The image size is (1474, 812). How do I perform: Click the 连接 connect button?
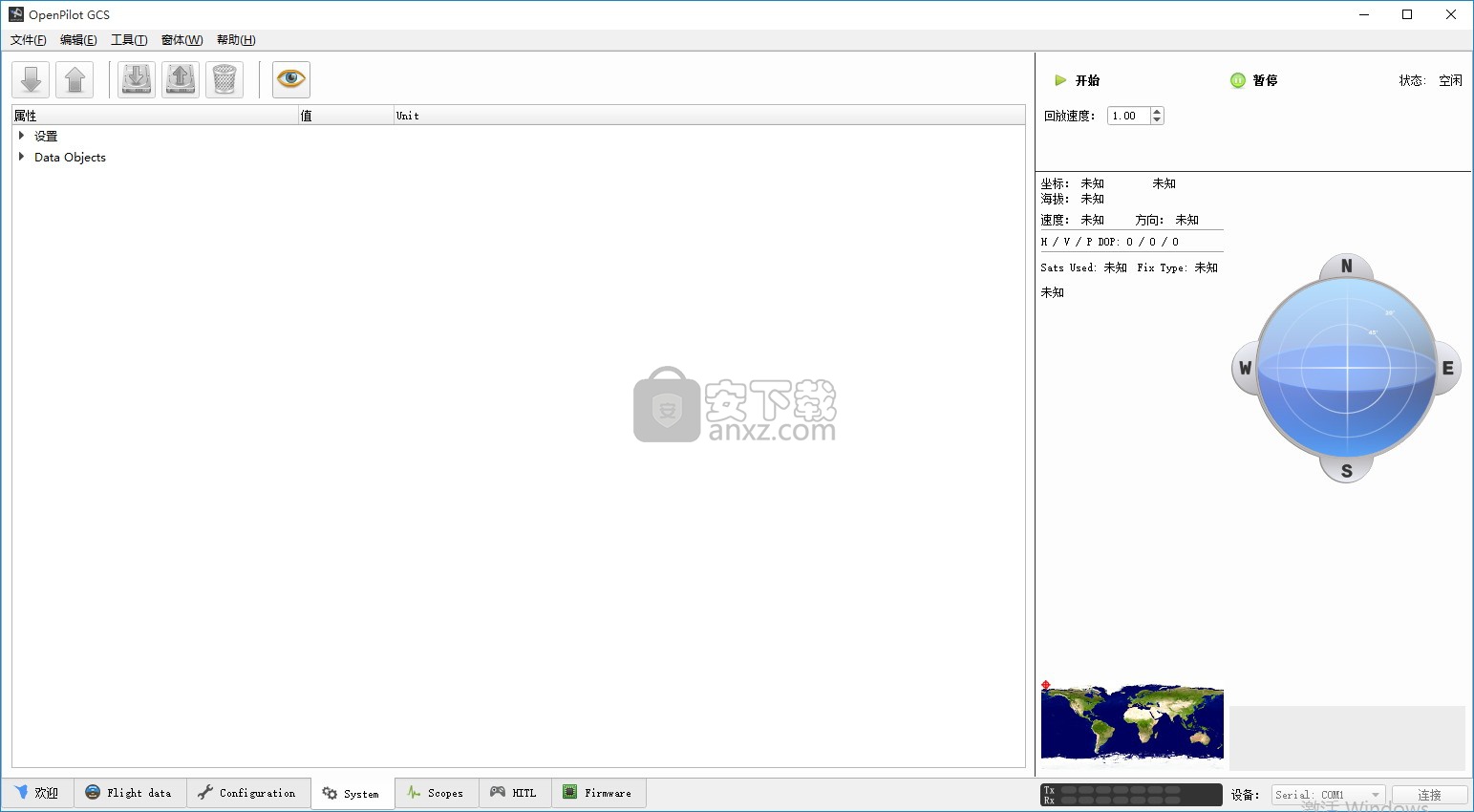1429,795
